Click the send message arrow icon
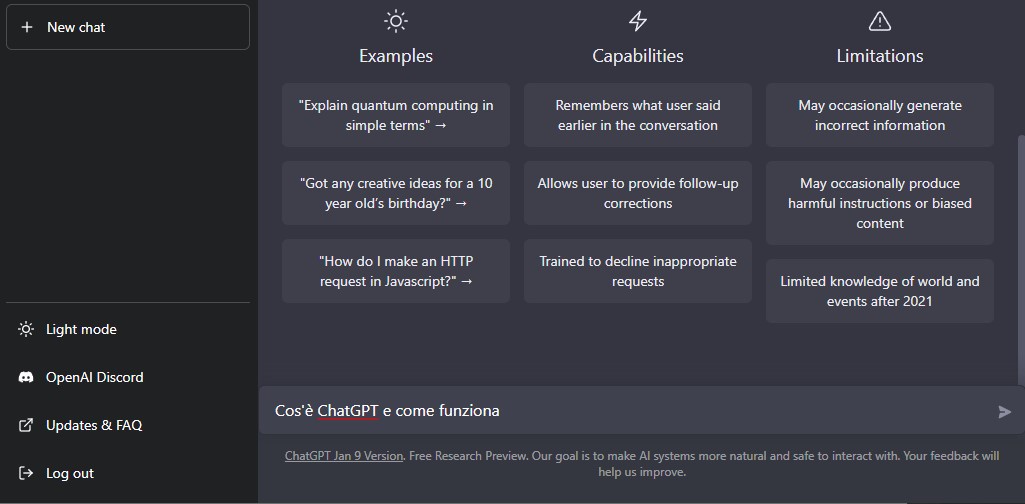Viewport: 1025px width, 504px height. 1004,412
